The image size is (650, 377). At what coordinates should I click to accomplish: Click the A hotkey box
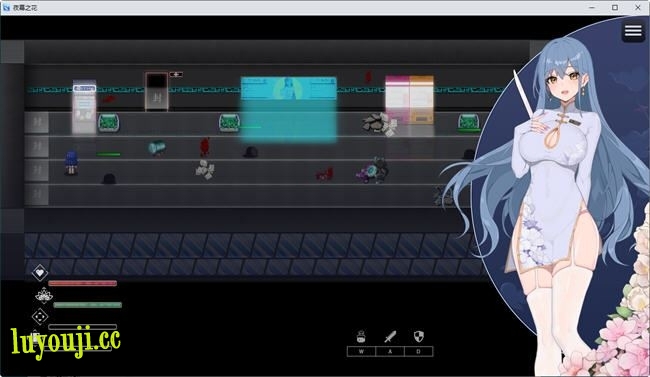390,352
